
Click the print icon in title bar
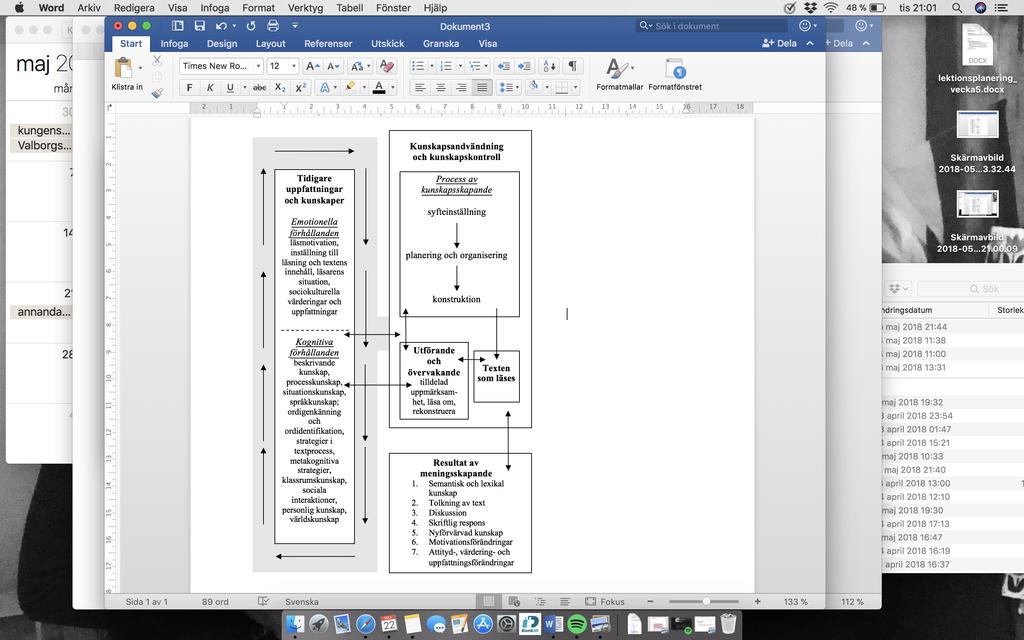click(x=273, y=25)
